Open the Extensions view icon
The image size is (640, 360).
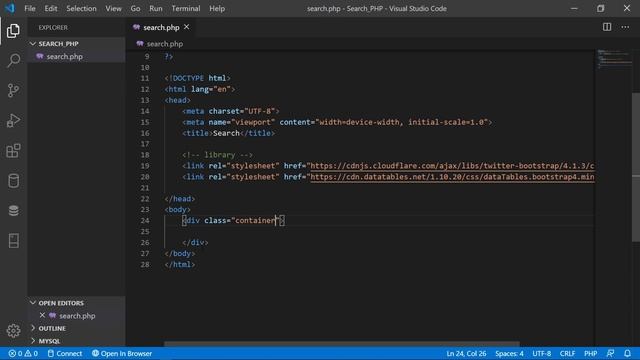tap(13, 151)
